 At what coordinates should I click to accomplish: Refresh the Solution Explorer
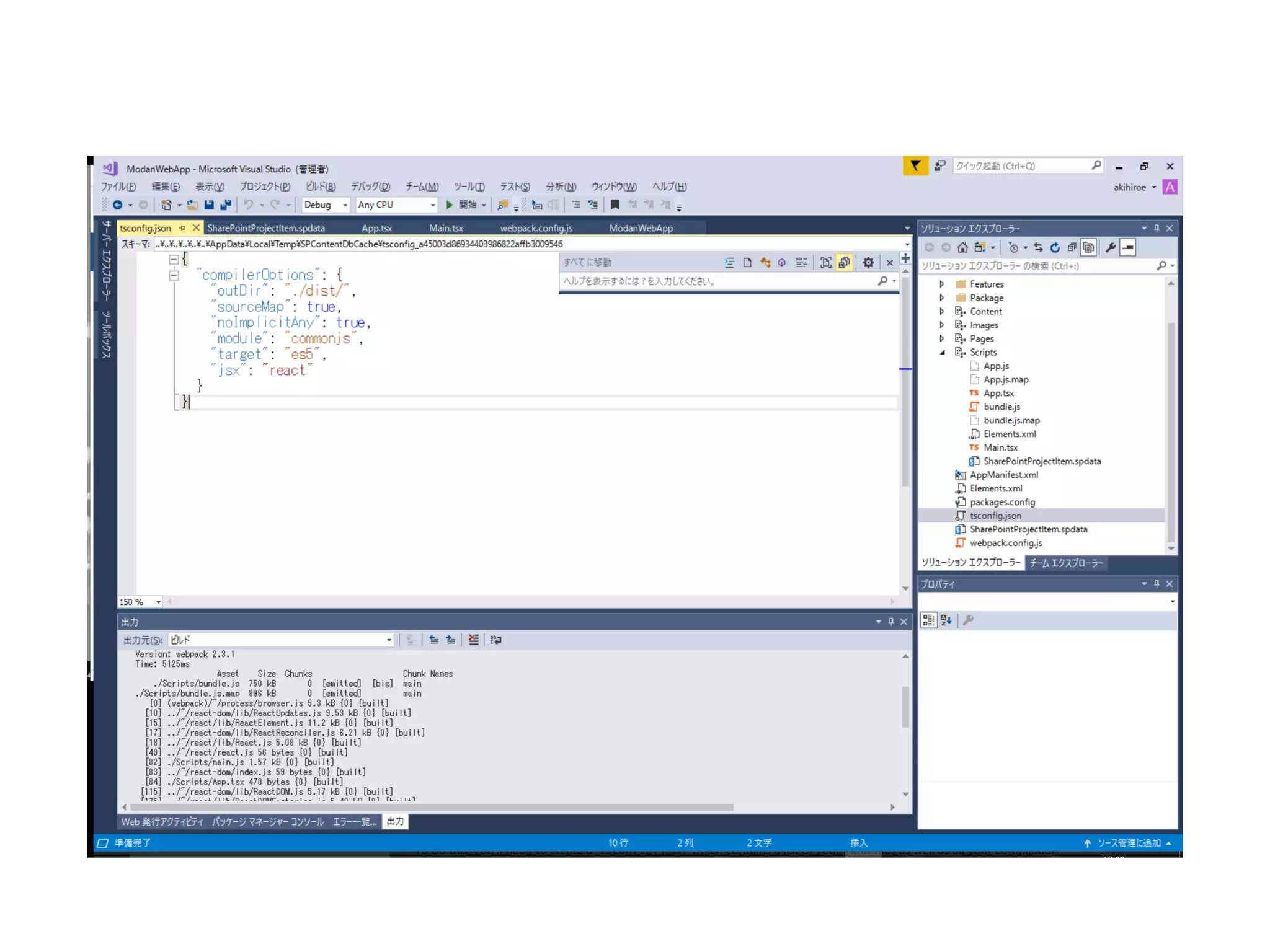tap(1055, 247)
